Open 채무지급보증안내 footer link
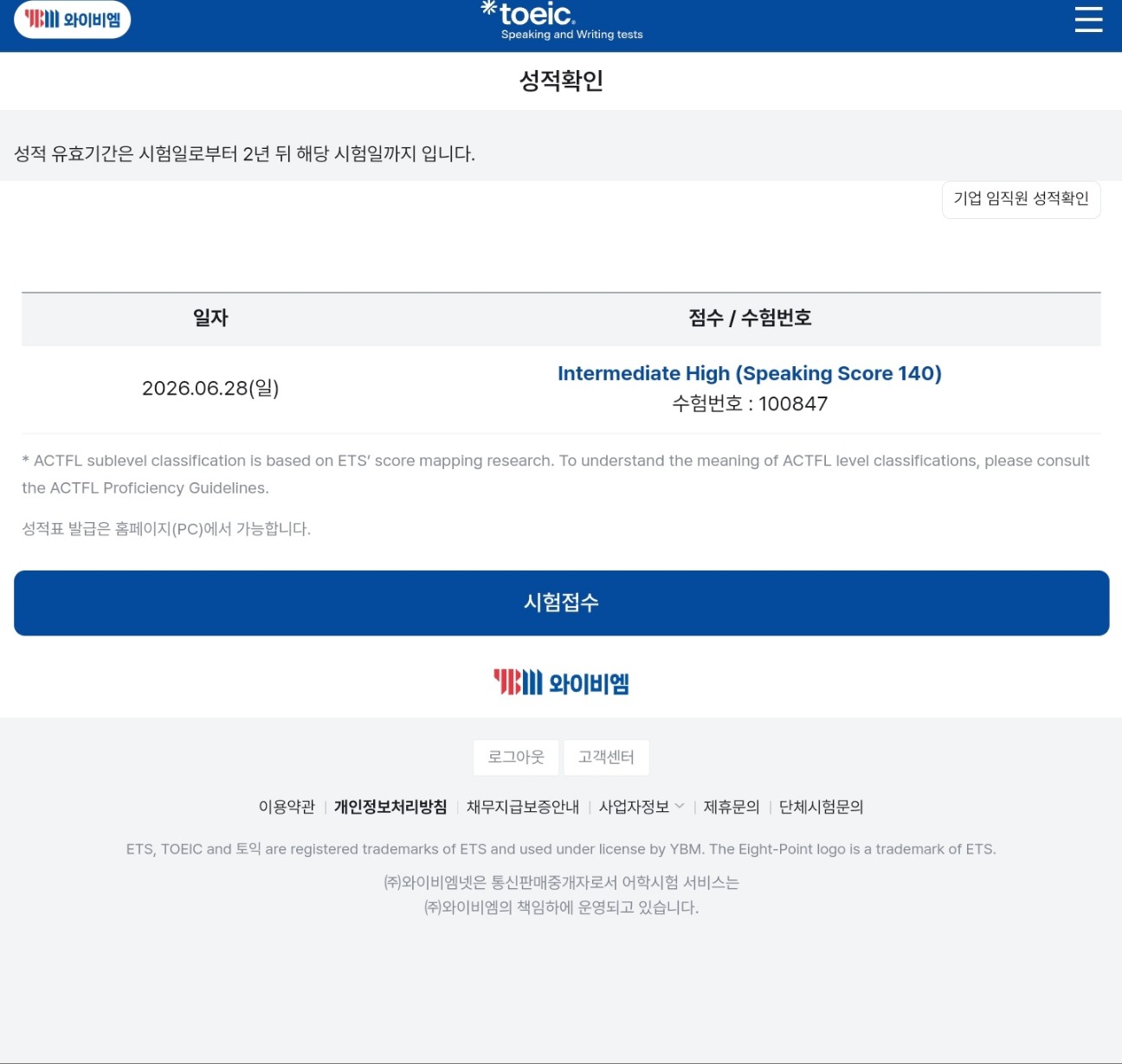Image resolution: width=1122 pixels, height=1064 pixels. tap(523, 807)
